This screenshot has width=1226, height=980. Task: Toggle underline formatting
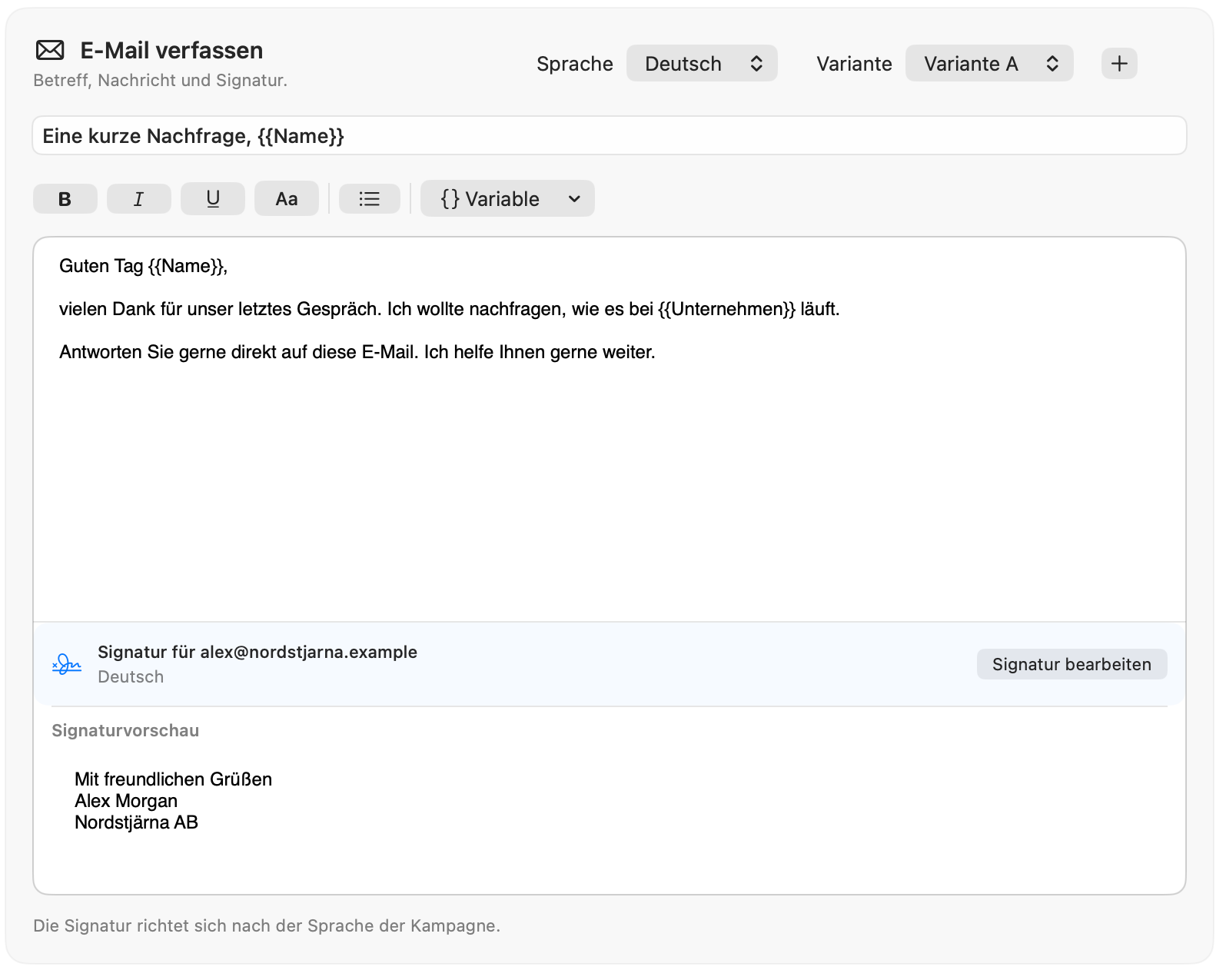213,199
